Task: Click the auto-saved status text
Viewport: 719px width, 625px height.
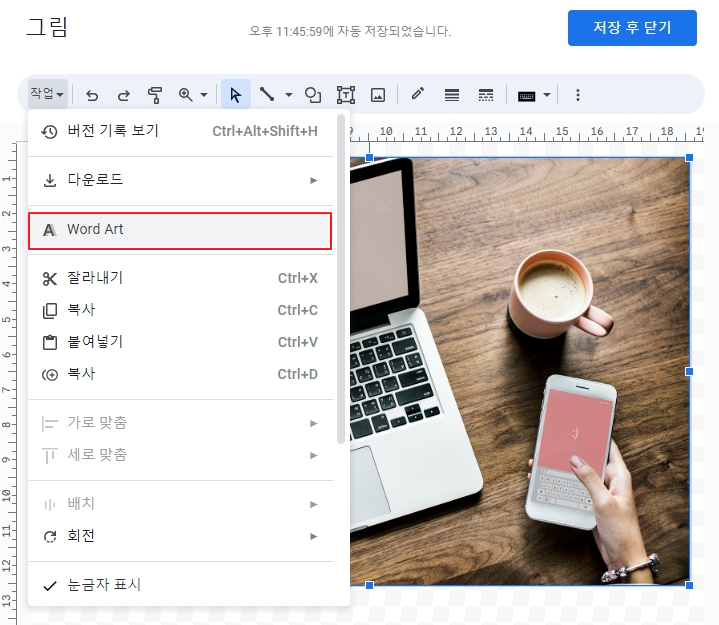Action: click(x=350, y=31)
